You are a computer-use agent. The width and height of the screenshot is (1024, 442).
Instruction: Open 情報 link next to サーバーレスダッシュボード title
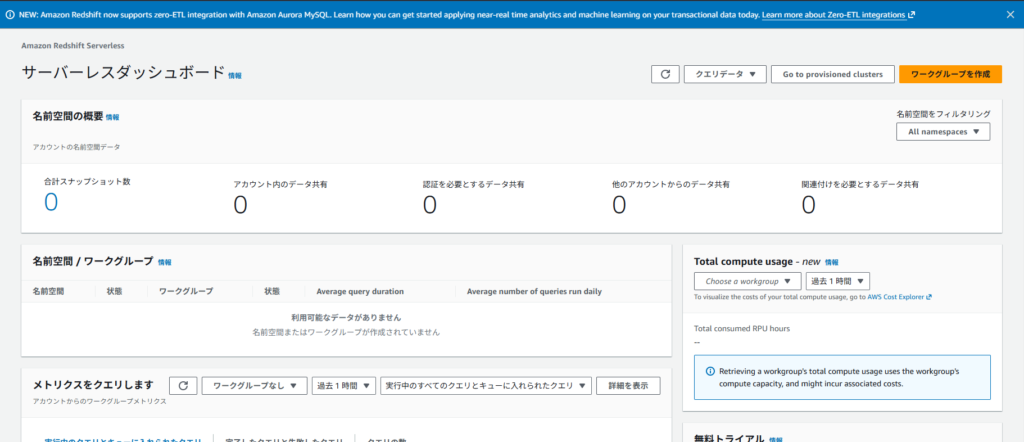[235, 76]
